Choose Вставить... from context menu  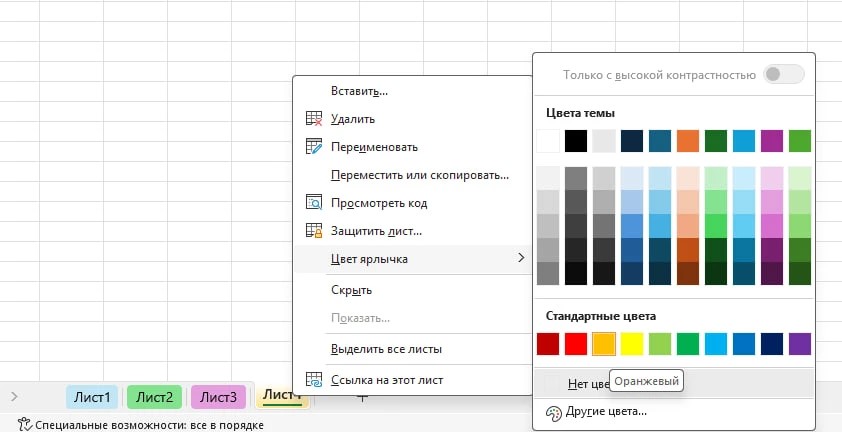click(359, 91)
